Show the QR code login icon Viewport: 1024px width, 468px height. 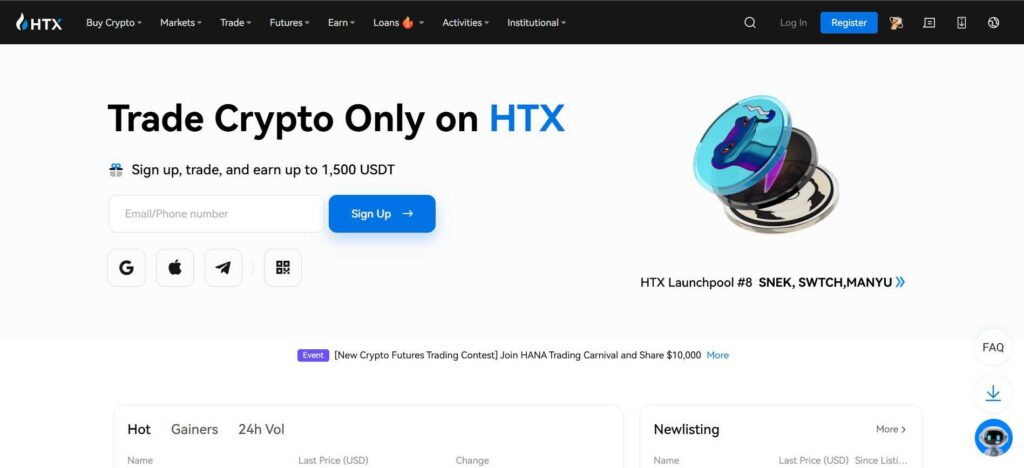pyautogui.click(x=283, y=268)
